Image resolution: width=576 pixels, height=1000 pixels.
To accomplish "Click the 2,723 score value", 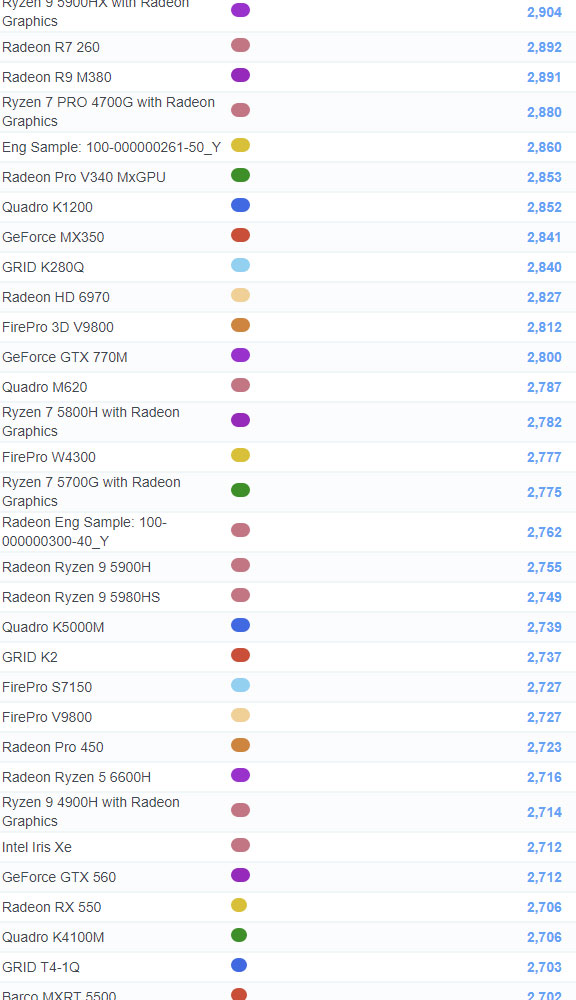I will 544,747.
